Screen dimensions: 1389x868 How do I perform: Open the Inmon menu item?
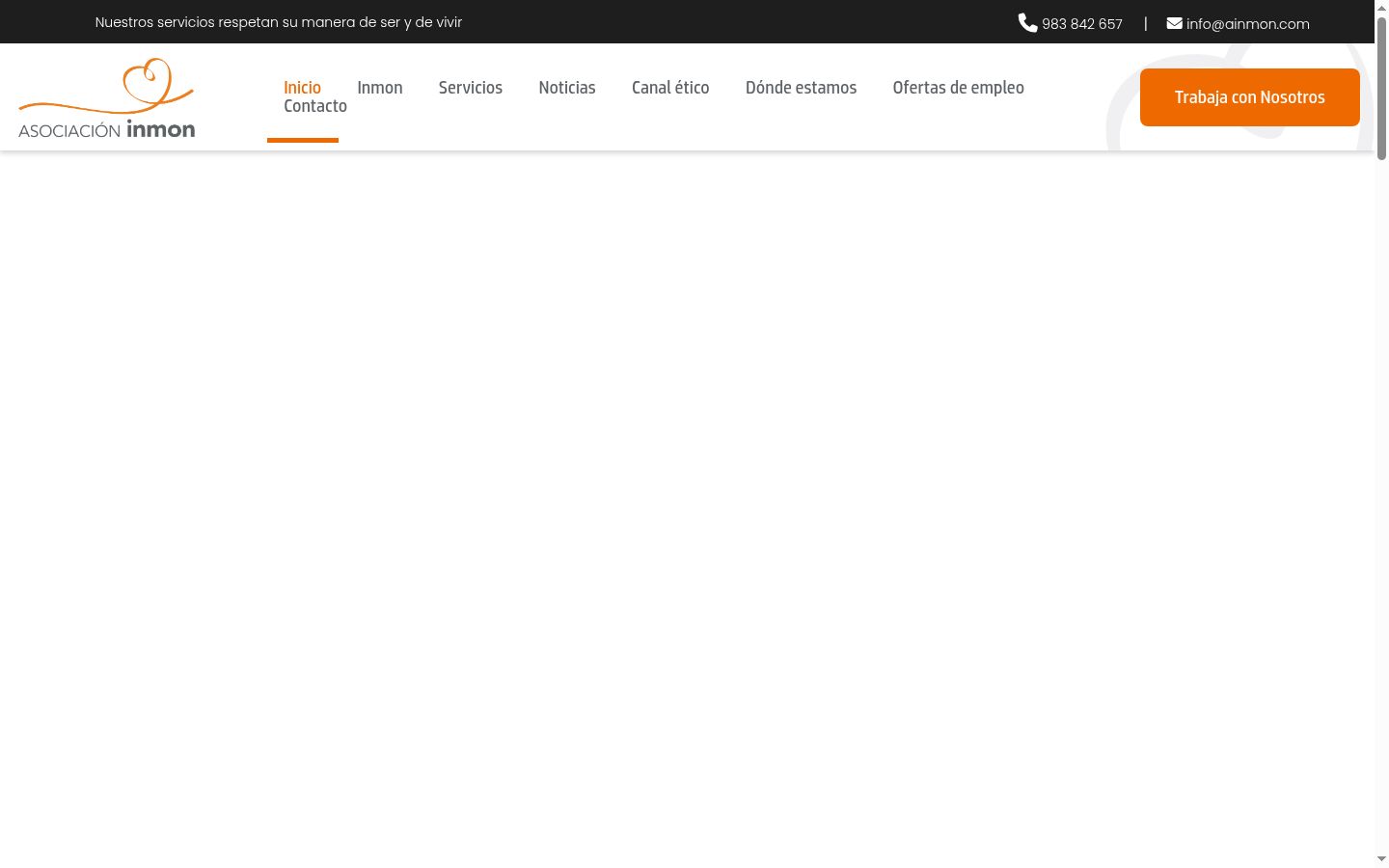tap(380, 88)
